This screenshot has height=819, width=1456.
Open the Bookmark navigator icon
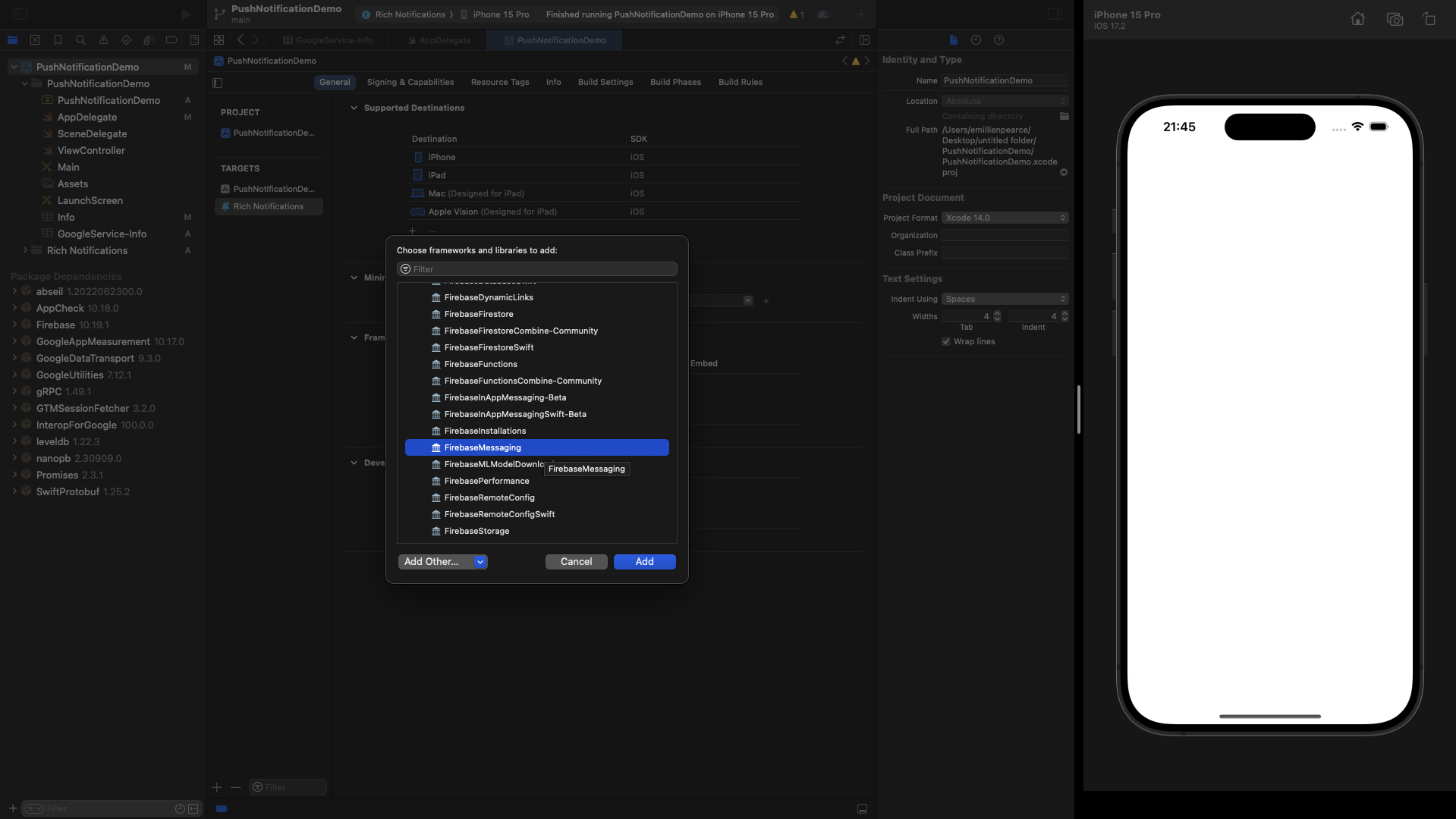(58, 40)
